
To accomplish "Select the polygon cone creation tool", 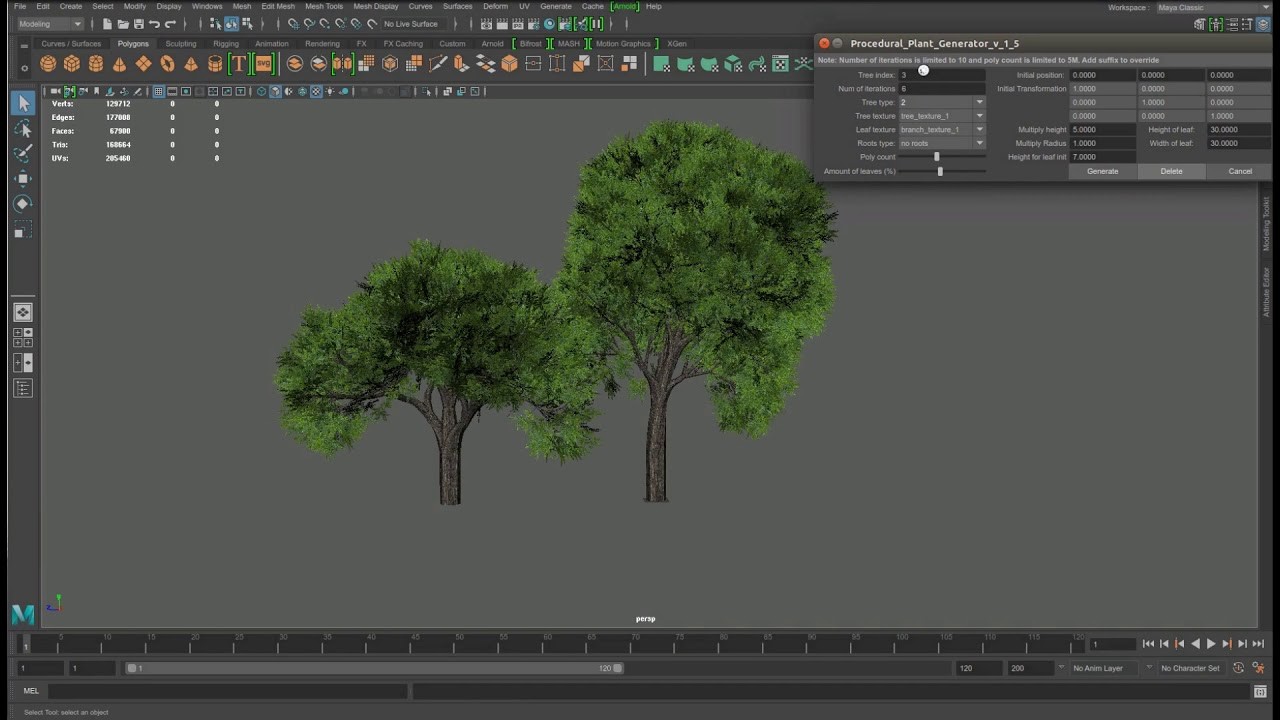I will click(x=121, y=63).
